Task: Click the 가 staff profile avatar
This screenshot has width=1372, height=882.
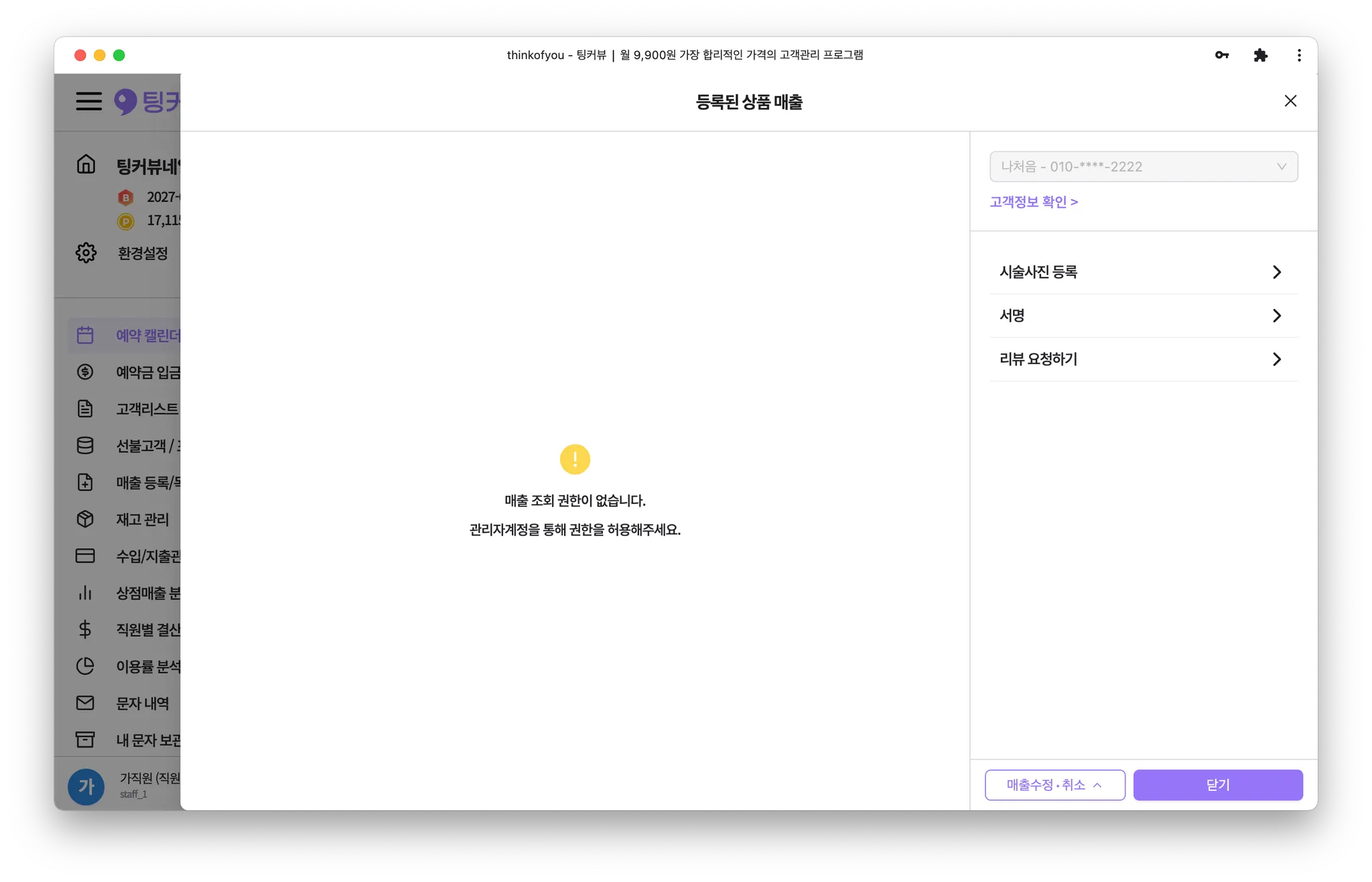Action: pos(86,786)
